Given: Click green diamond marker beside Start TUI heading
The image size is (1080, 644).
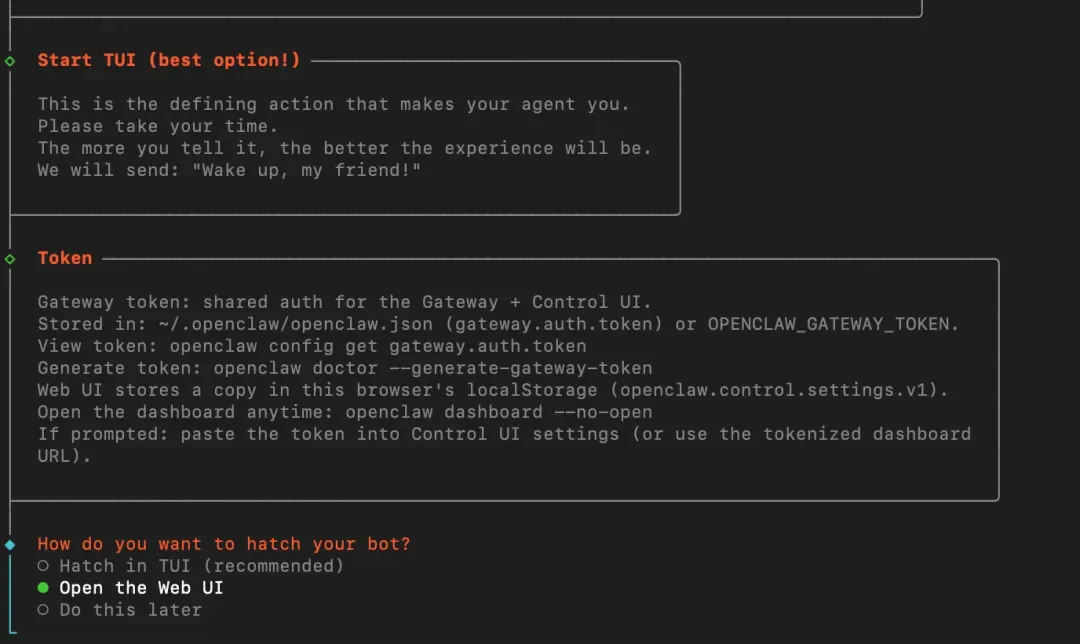Looking at the screenshot, I should (10, 61).
